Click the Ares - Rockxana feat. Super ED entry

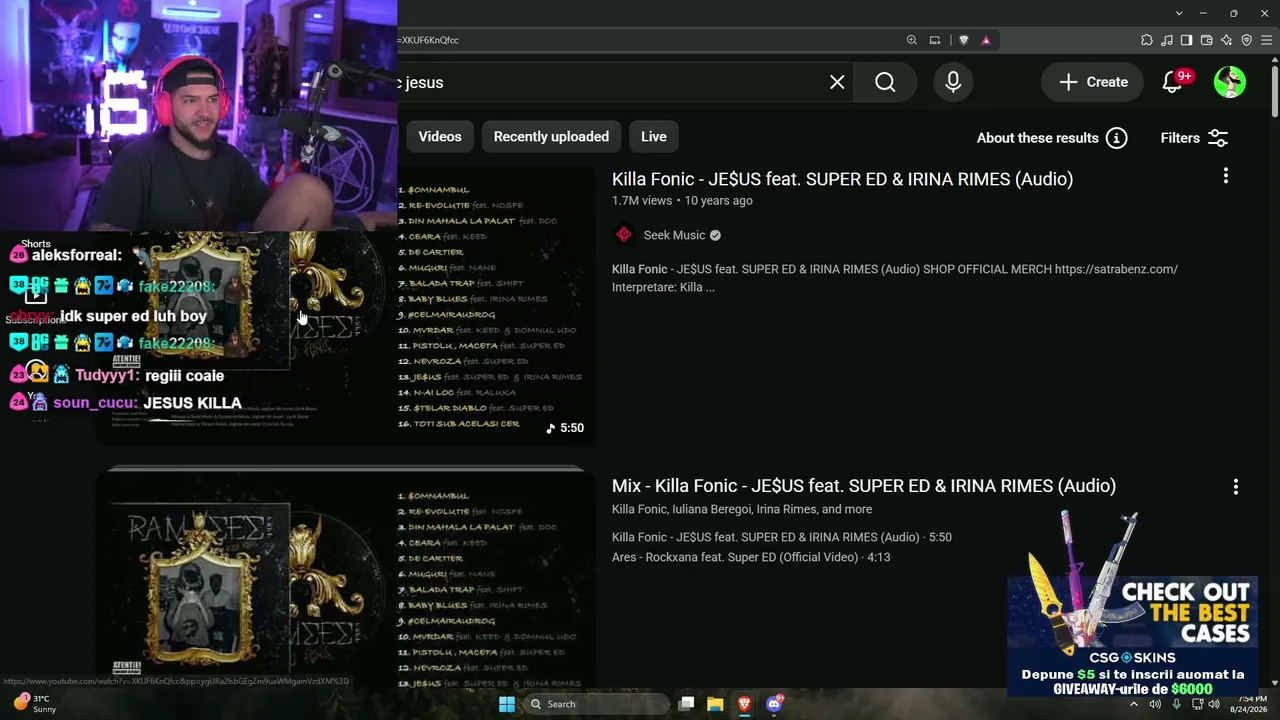click(751, 557)
